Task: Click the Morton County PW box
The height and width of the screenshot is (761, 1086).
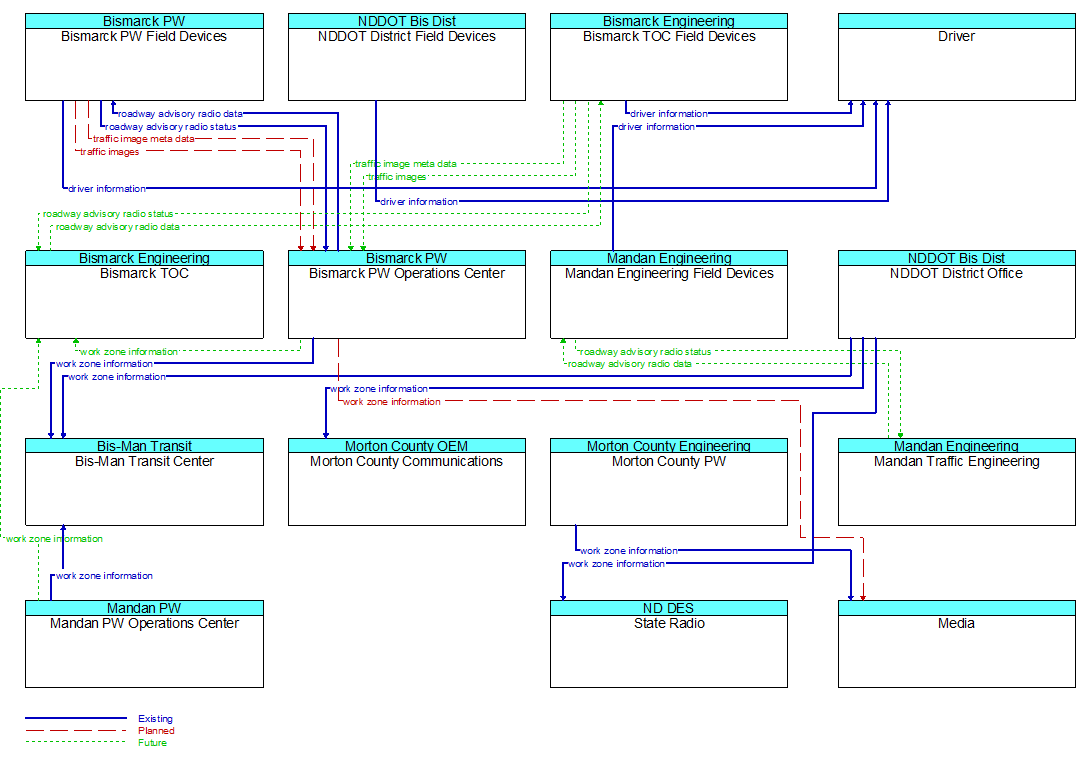Action: click(x=668, y=482)
